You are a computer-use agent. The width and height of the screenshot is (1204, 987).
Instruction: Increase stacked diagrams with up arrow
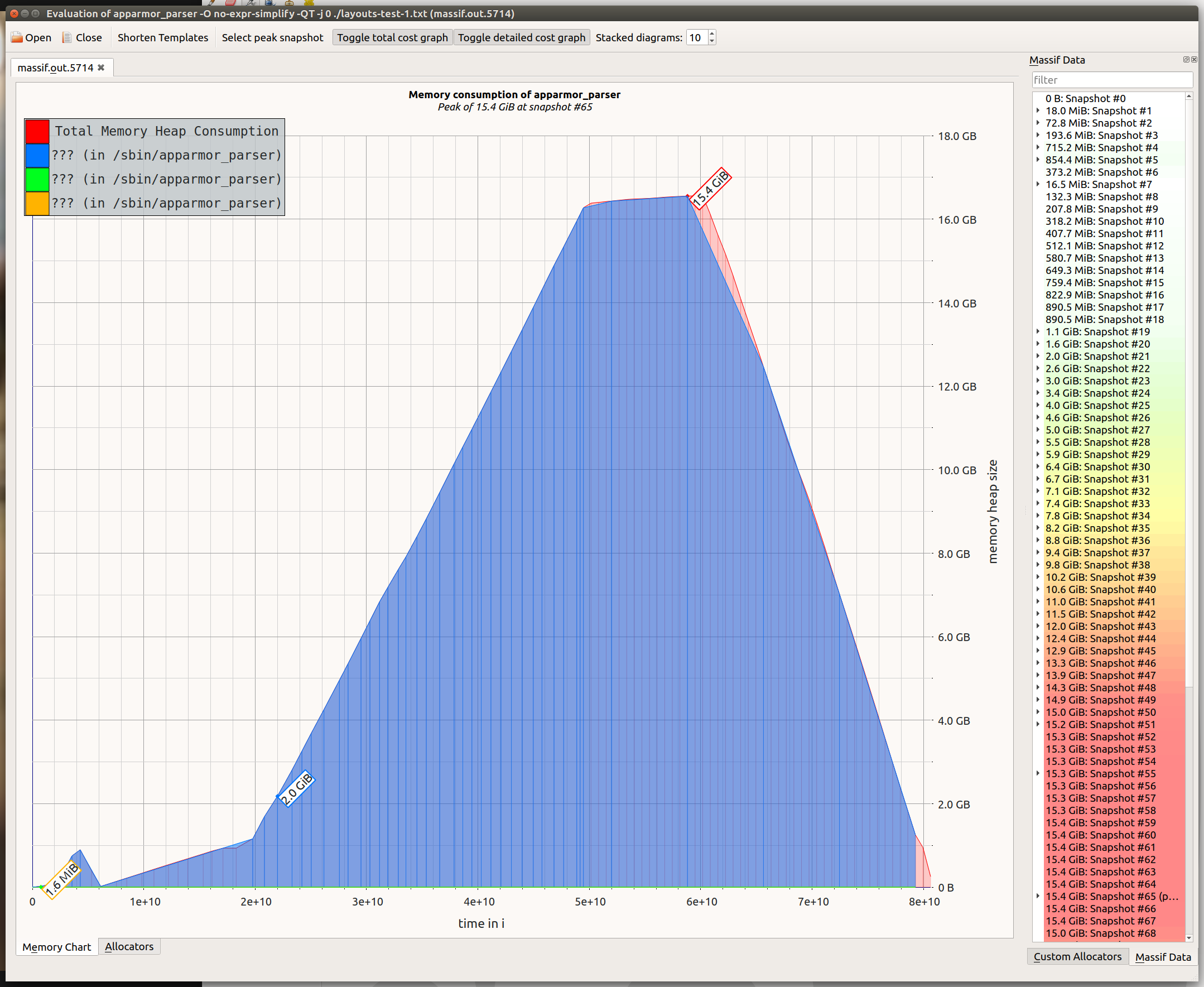[x=712, y=34]
